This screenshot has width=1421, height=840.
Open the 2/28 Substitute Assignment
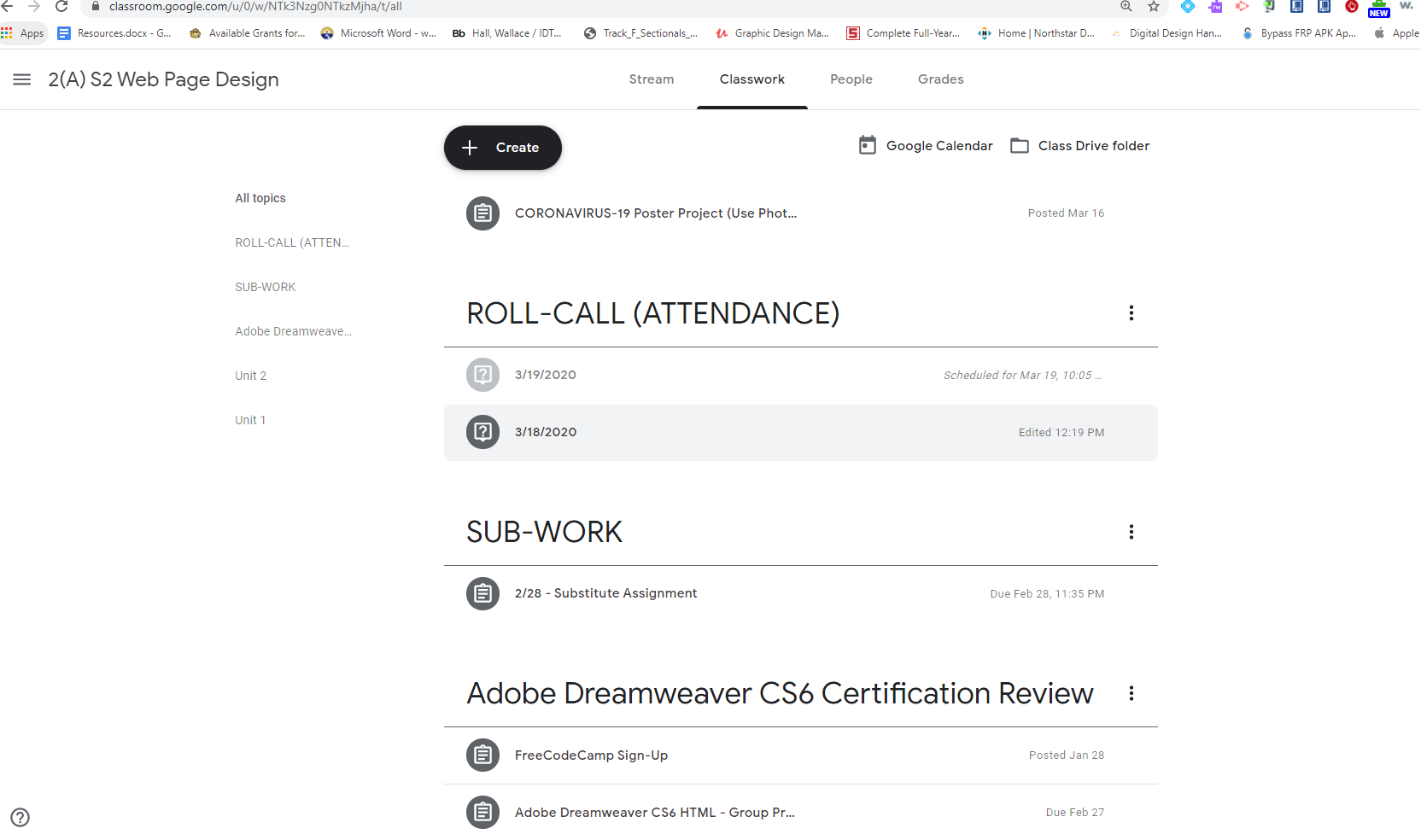click(x=605, y=593)
